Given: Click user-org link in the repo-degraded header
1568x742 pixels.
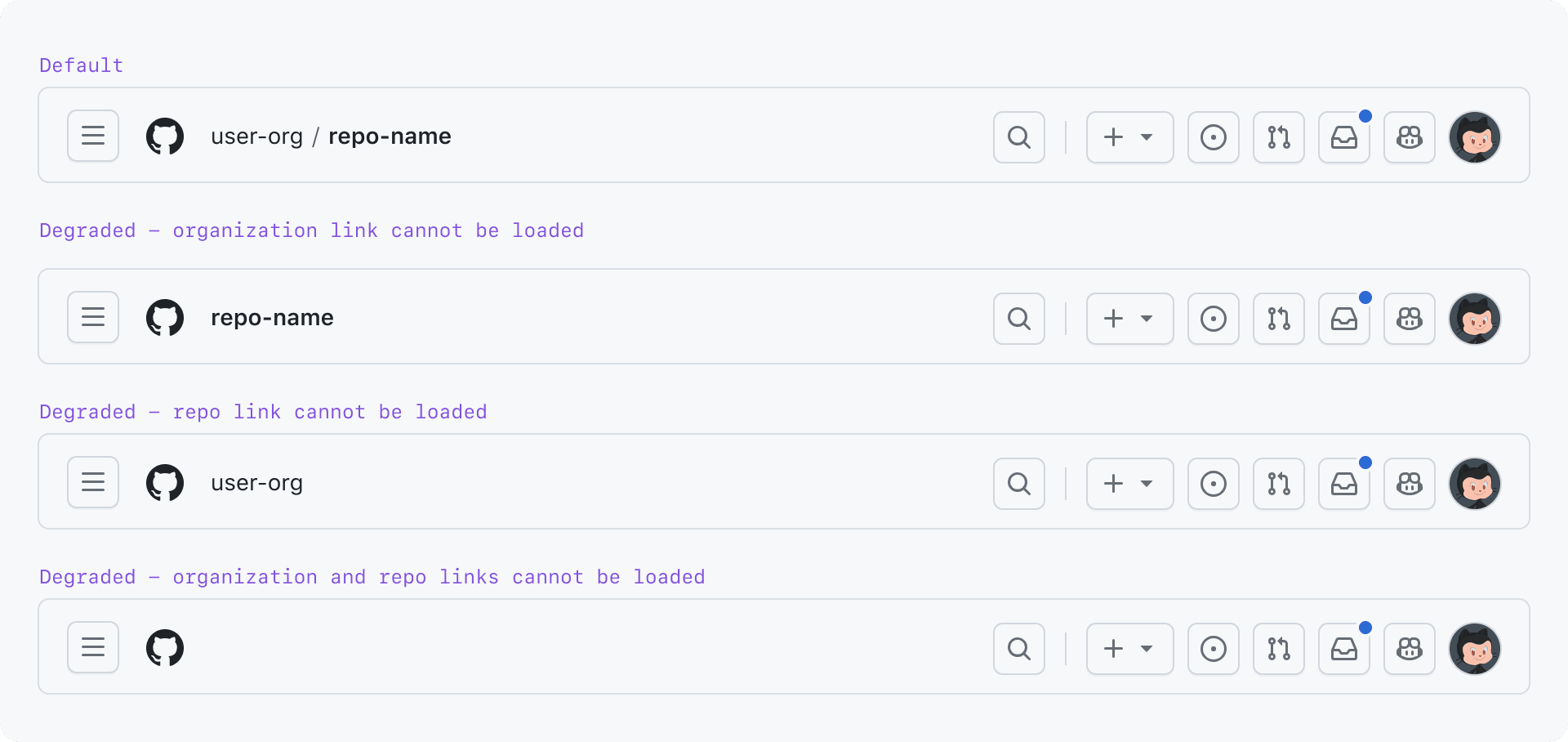Looking at the screenshot, I should (256, 483).
